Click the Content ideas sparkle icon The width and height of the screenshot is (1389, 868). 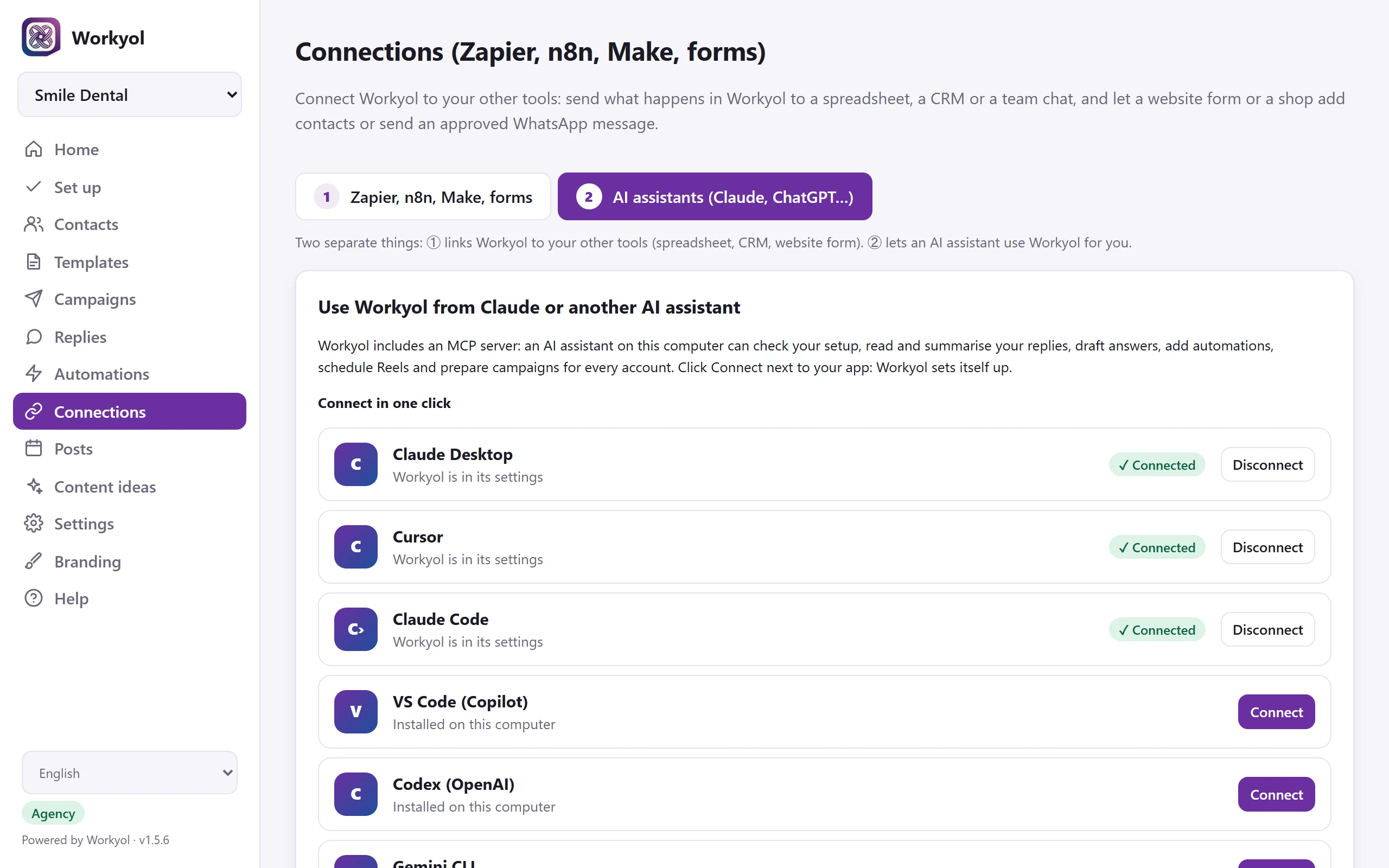pos(34,486)
